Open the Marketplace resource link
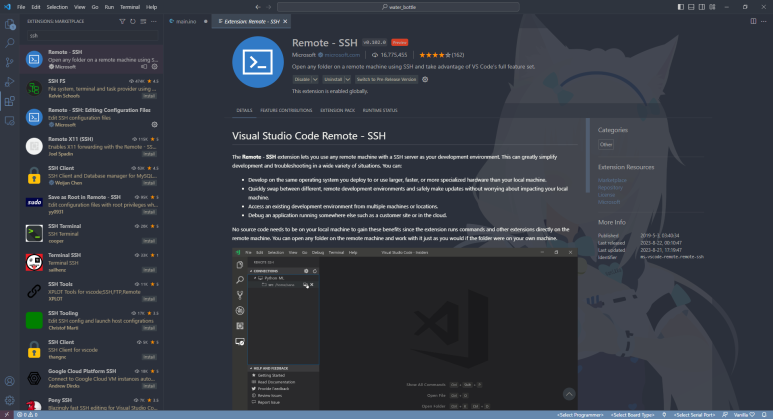773x419 pixels. pyautogui.click(x=612, y=180)
